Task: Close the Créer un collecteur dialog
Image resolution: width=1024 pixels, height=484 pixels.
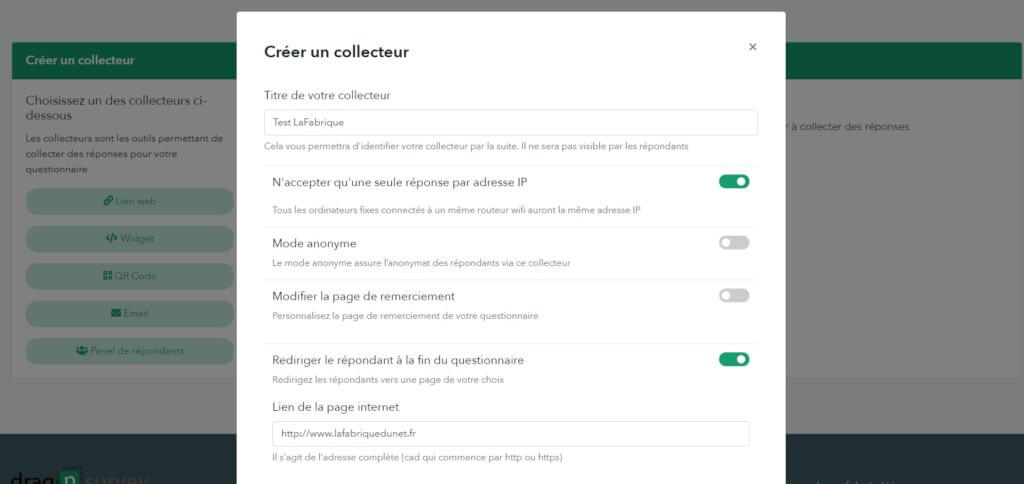Action: [x=752, y=47]
